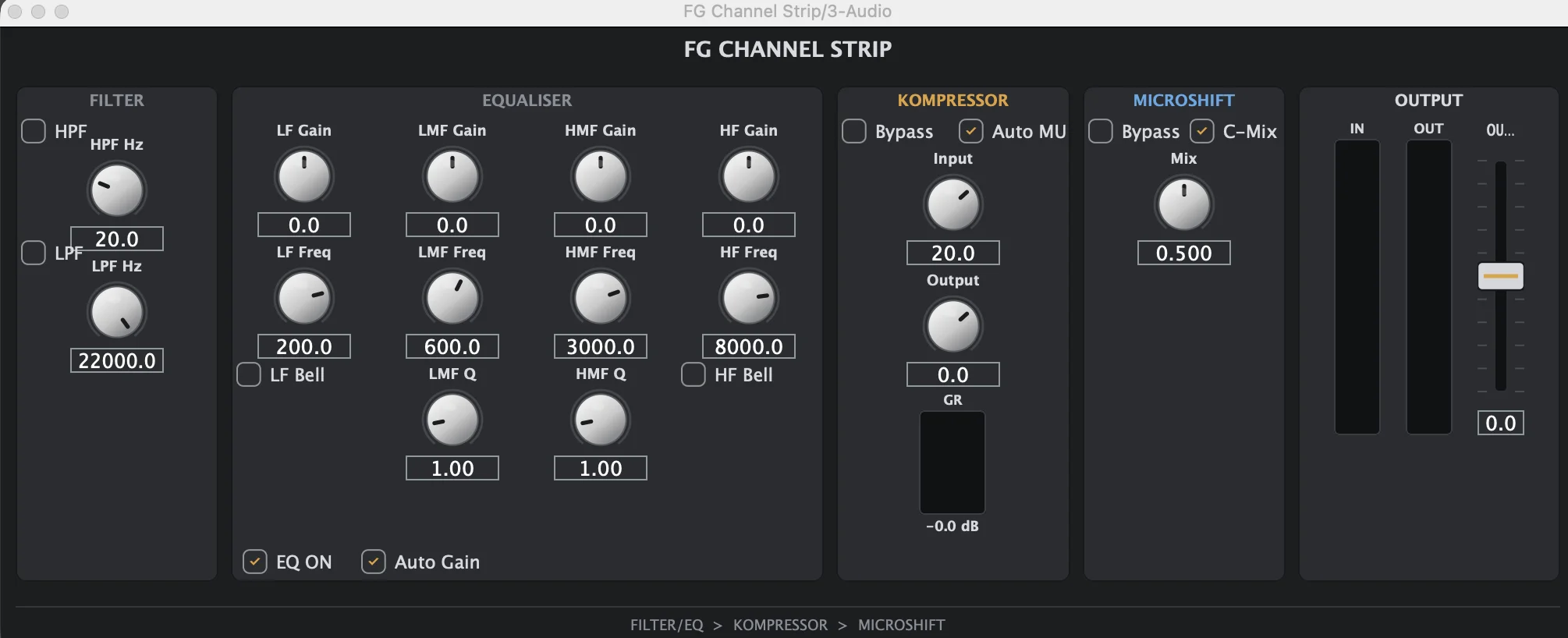The height and width of the screenshot is (638, 1568).
Task: Click the LMF Gain knob
Action: (452, 176)
